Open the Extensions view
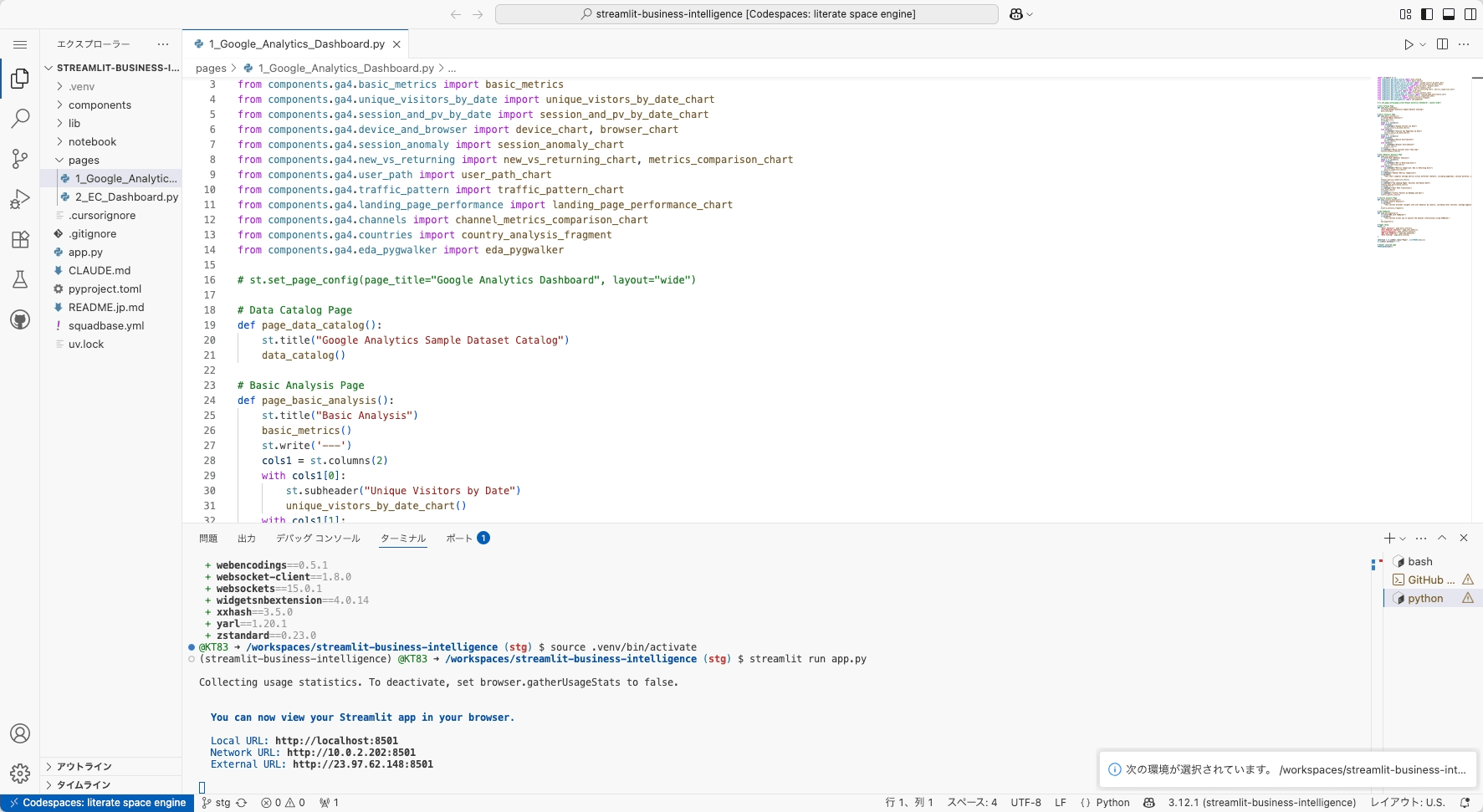The width and height of the screenshot is (1483, 812). (20, 240)
